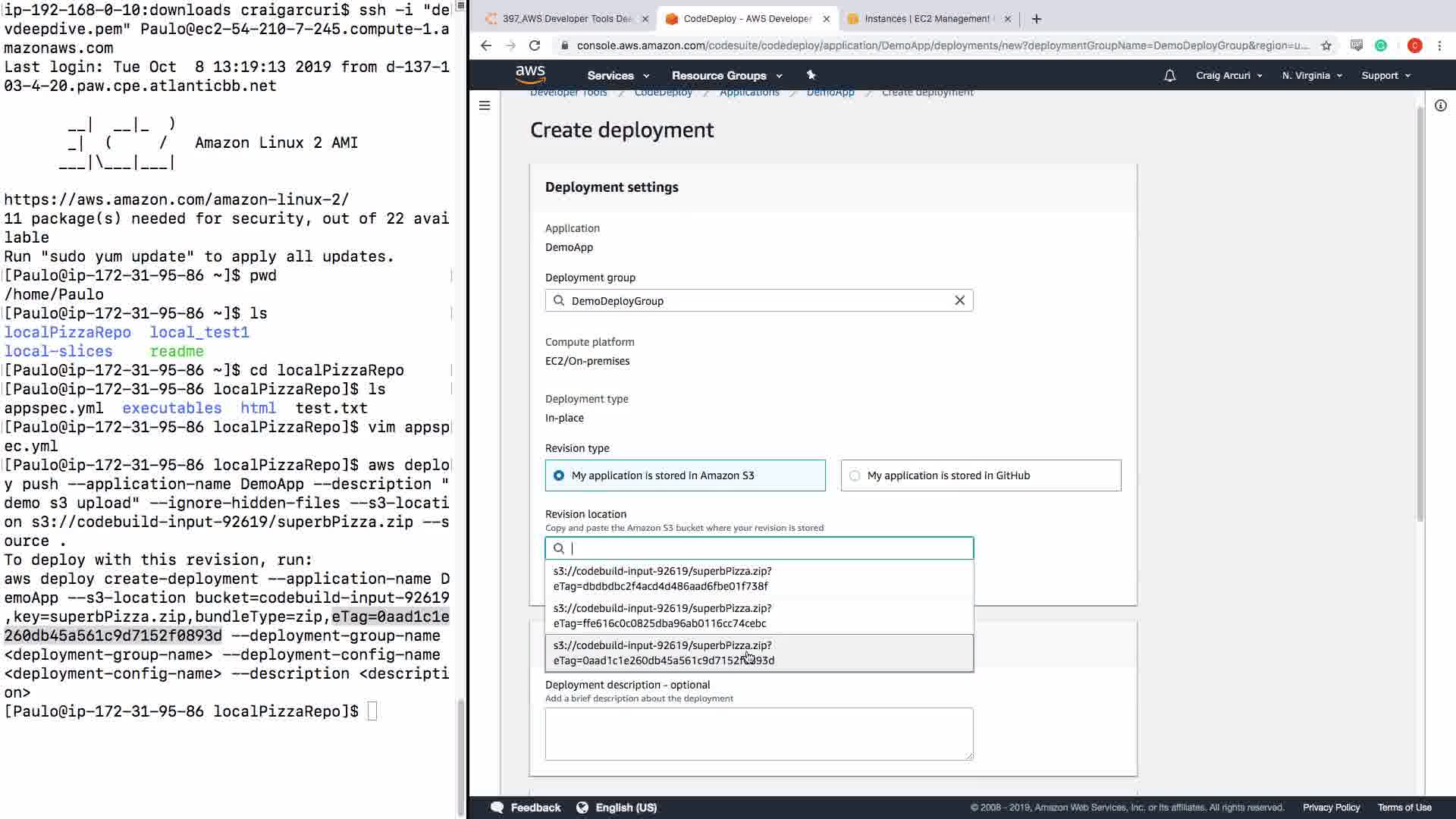Click into the Deployment description text area

point(758,733)
